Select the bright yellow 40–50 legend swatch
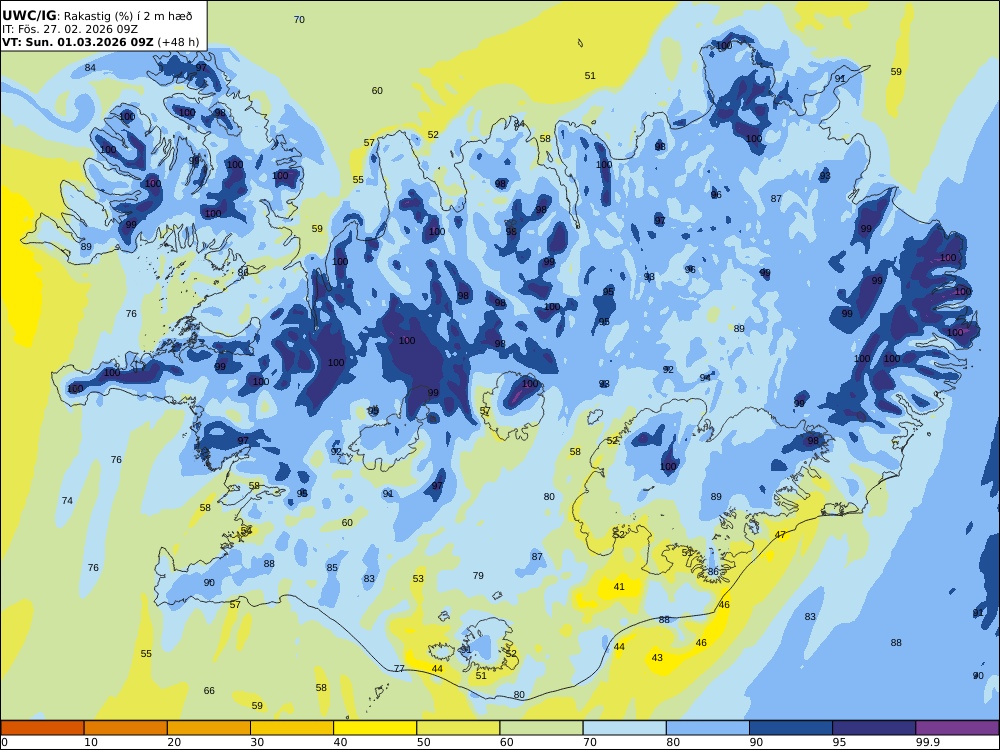Screen dimensions: 1000x750 point(375,728)
